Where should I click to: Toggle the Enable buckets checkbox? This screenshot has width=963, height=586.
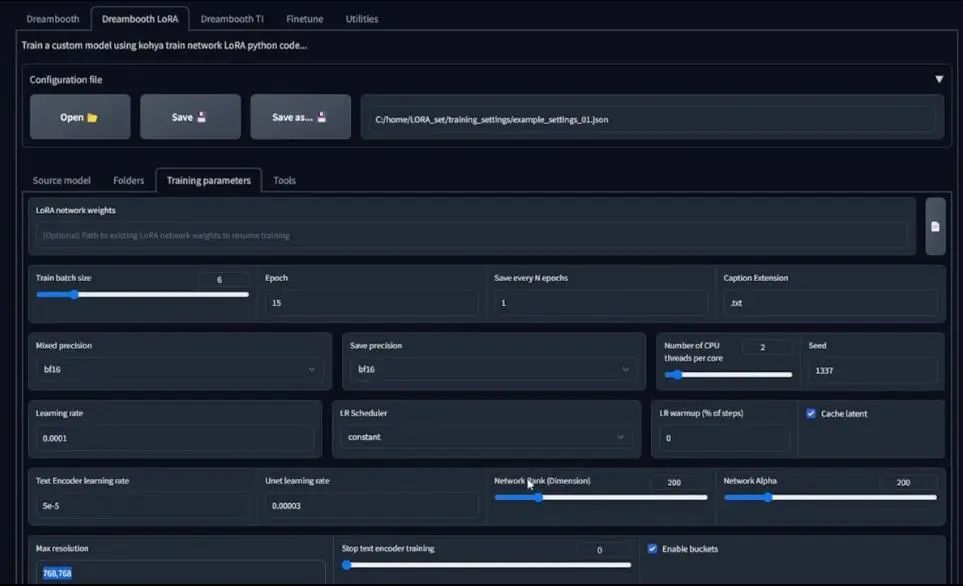coord(652,549)
